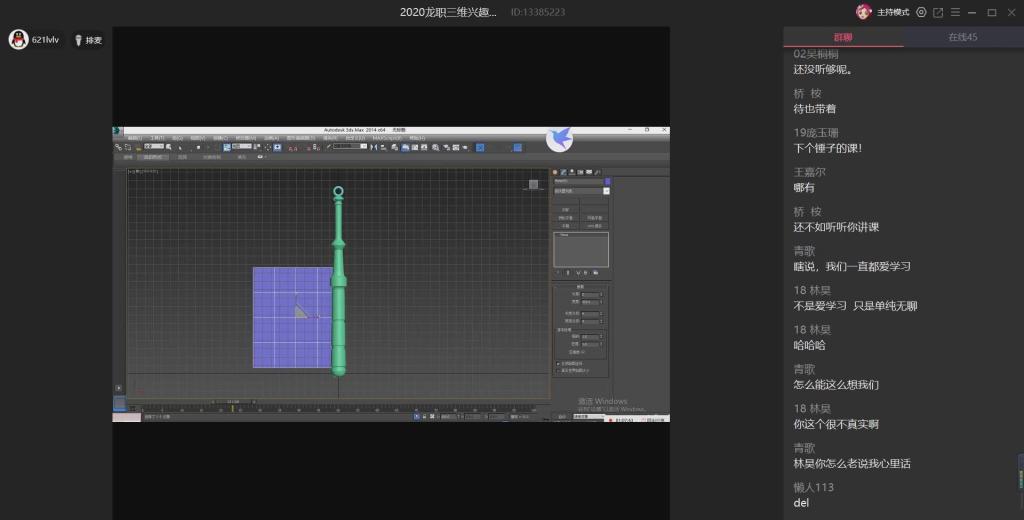Click the object color swatch in command panel

click(x=607, y=182)
